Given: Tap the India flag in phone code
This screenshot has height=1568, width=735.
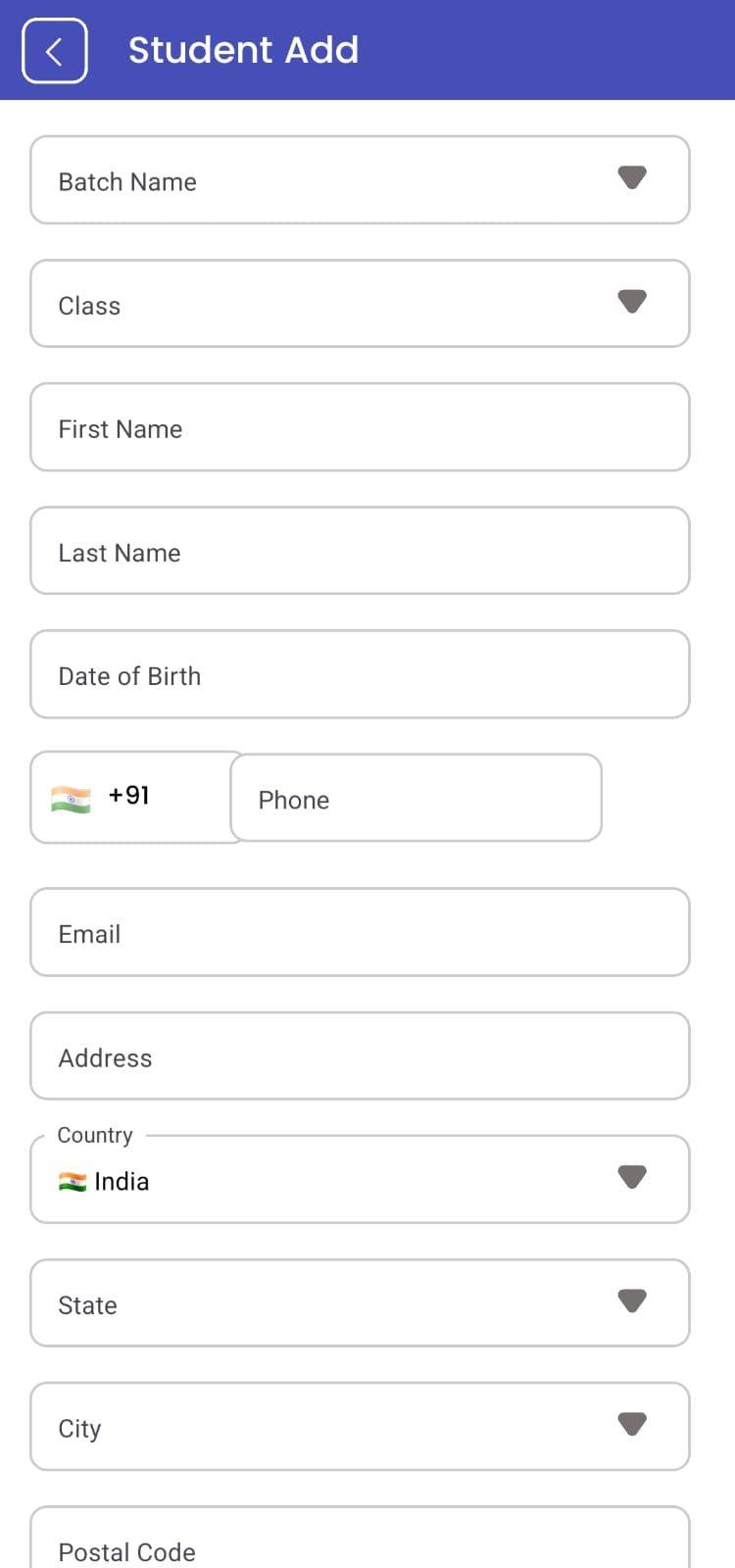Looking at the screenshot, I should coord(71,799).
